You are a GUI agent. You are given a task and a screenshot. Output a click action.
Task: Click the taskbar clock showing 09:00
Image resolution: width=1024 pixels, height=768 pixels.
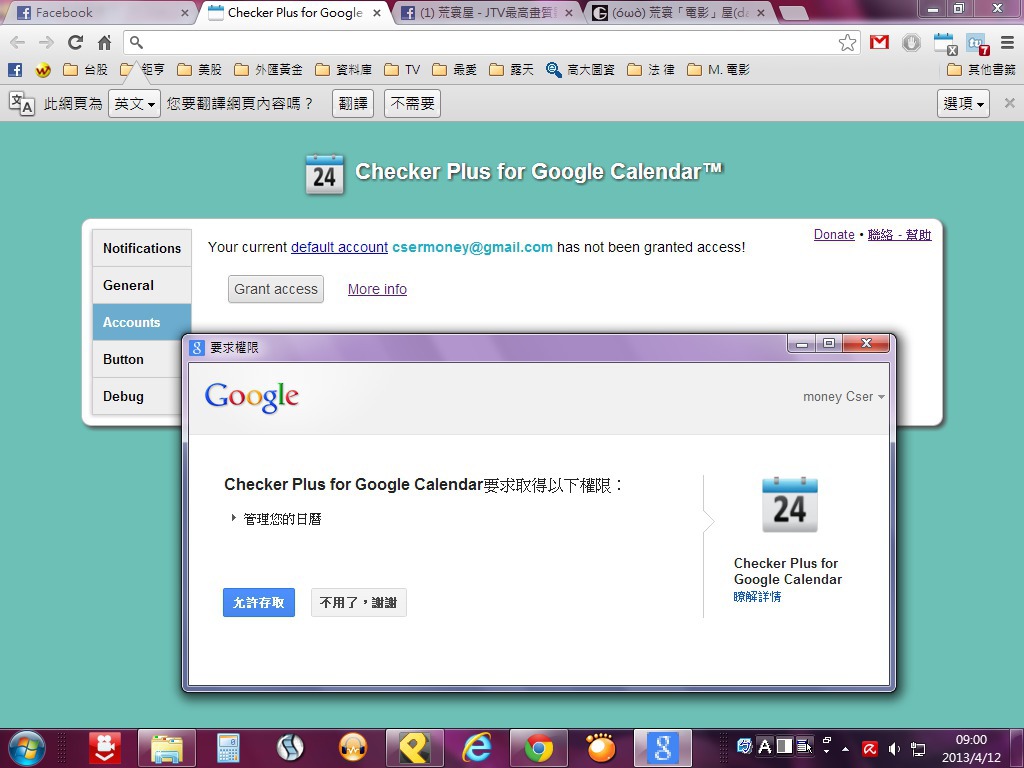(971, 748)
